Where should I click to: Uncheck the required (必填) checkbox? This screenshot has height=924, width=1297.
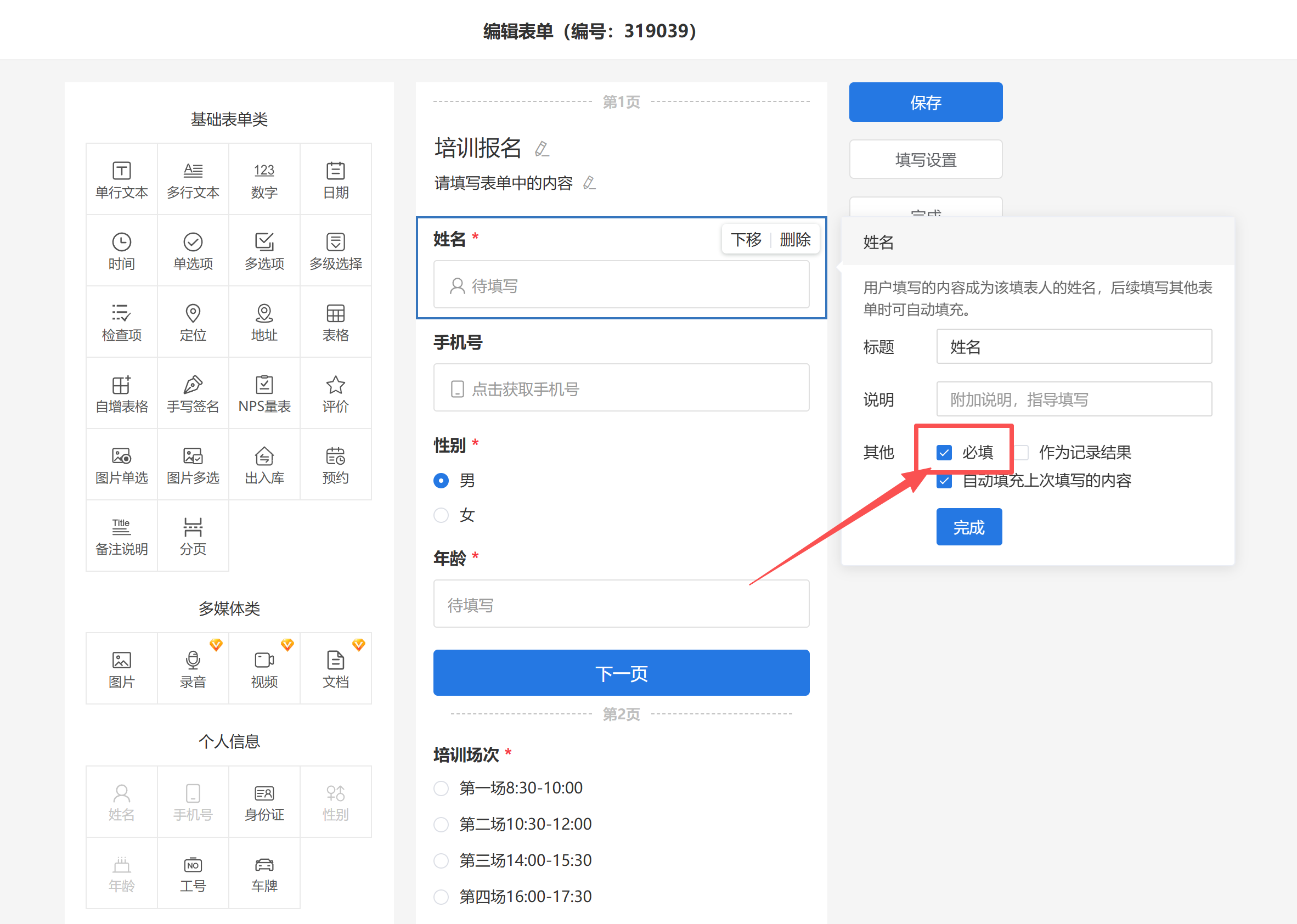944,453
